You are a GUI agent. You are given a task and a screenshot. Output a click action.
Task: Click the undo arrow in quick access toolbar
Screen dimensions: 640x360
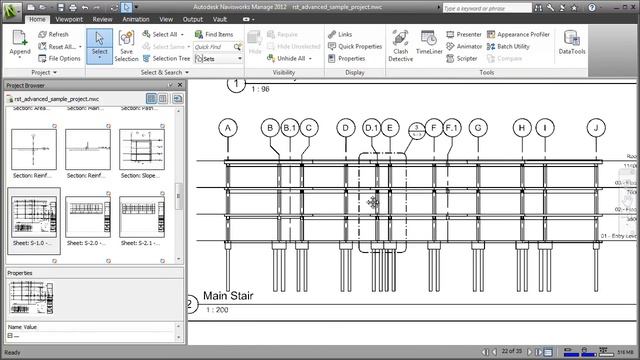click(85, 7)
